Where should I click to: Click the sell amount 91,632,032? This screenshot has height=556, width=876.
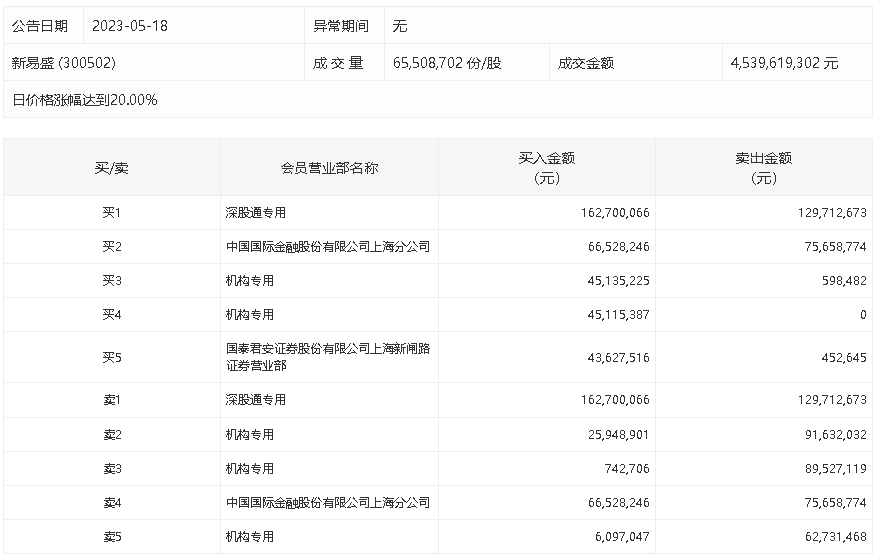click(836, 434)
